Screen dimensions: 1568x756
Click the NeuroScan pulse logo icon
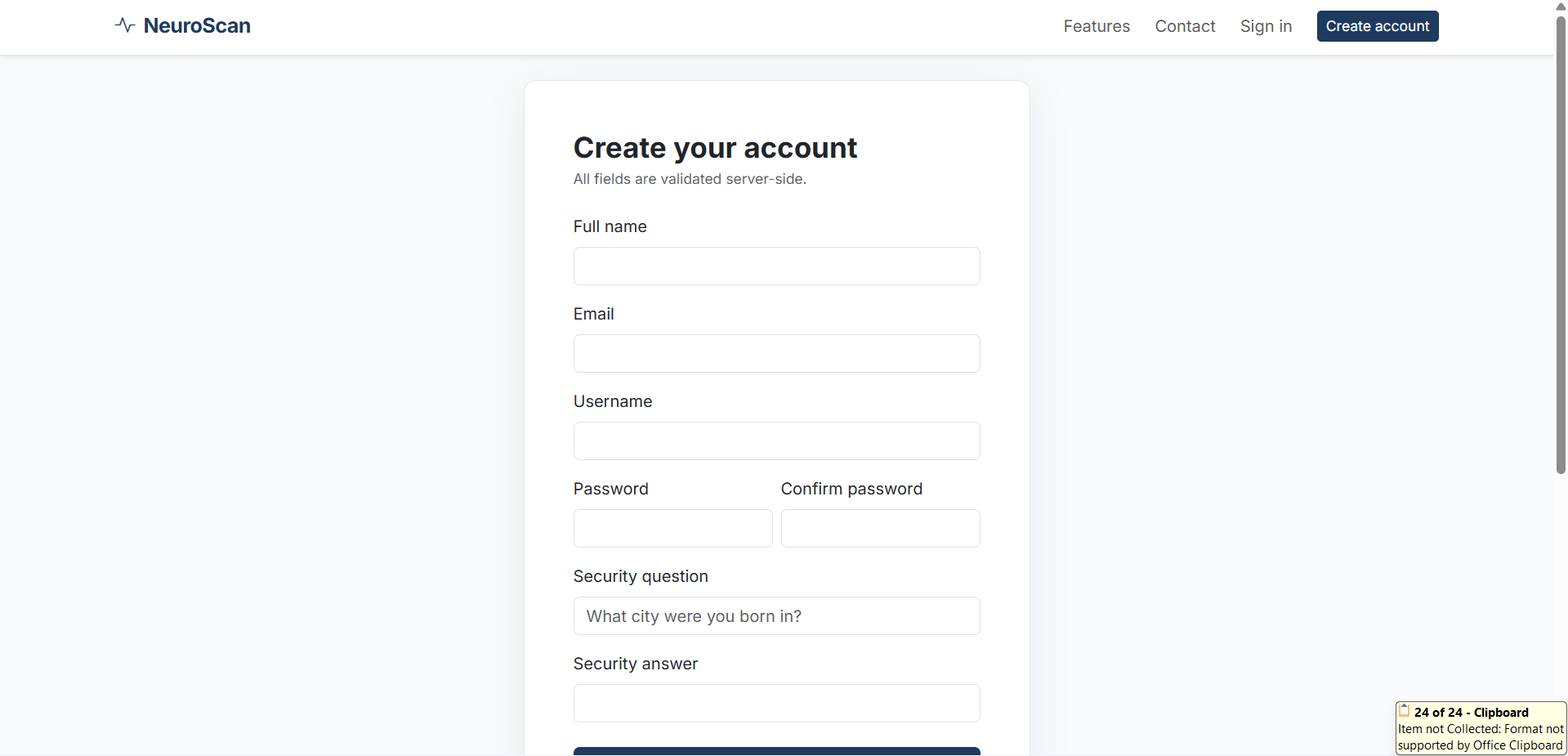pyautogui.click(x=125, y=25)
